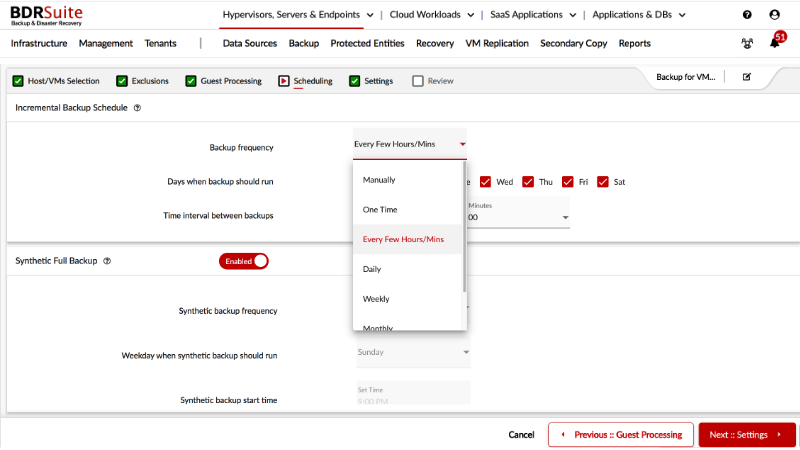
Task: Click Next :: Settings button
Action: pyautogui.click(x=746, y=435)
